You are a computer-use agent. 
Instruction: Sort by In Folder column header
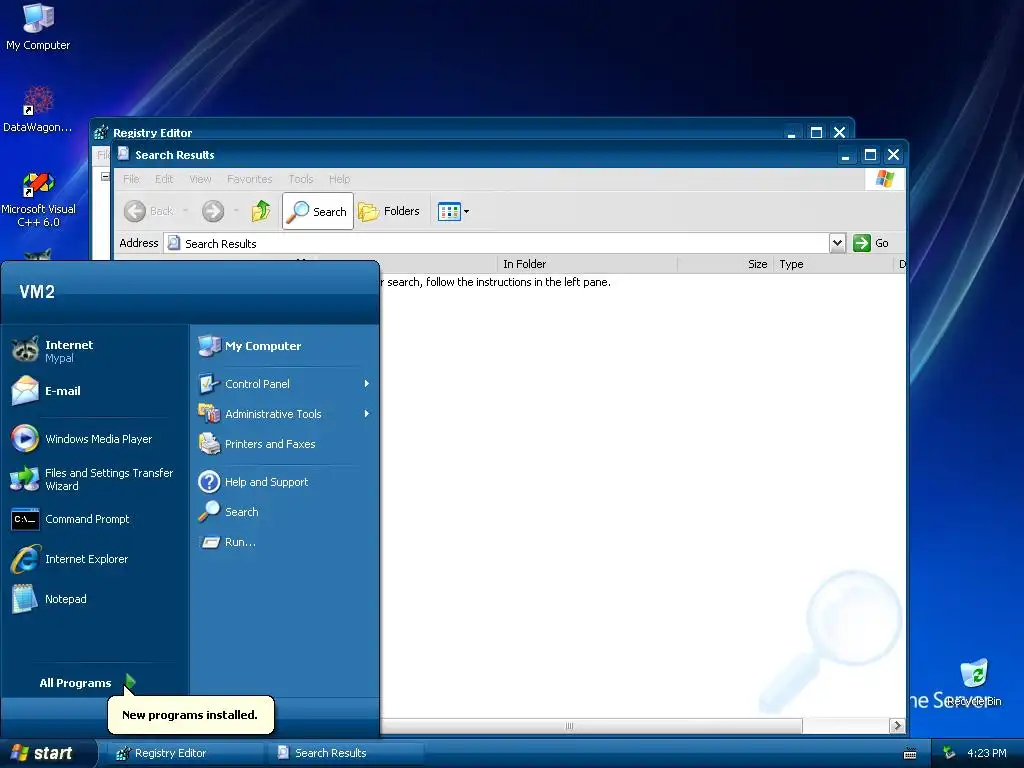pyautogui.click(x=587, y=264)
